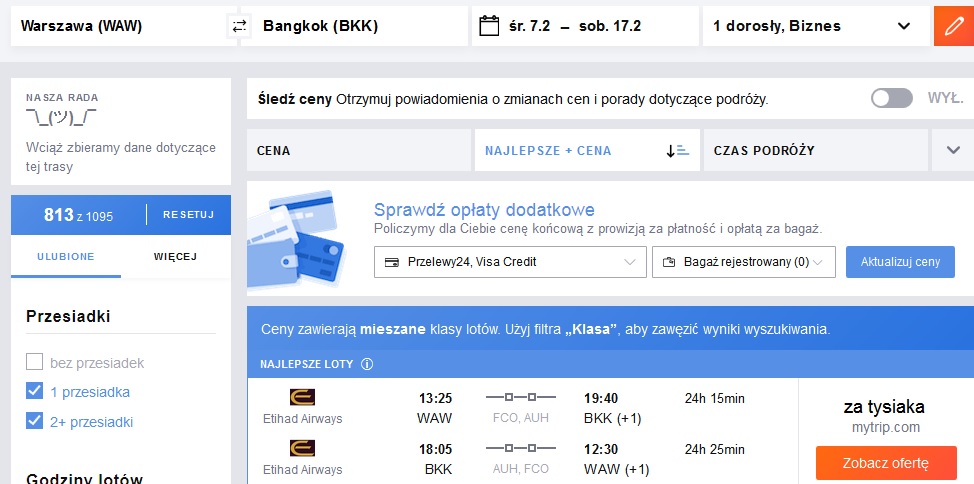Open the Bagaż rejestrowany dropdown
The width and height of the screenshot is (974, 484).
pos(744,262)
